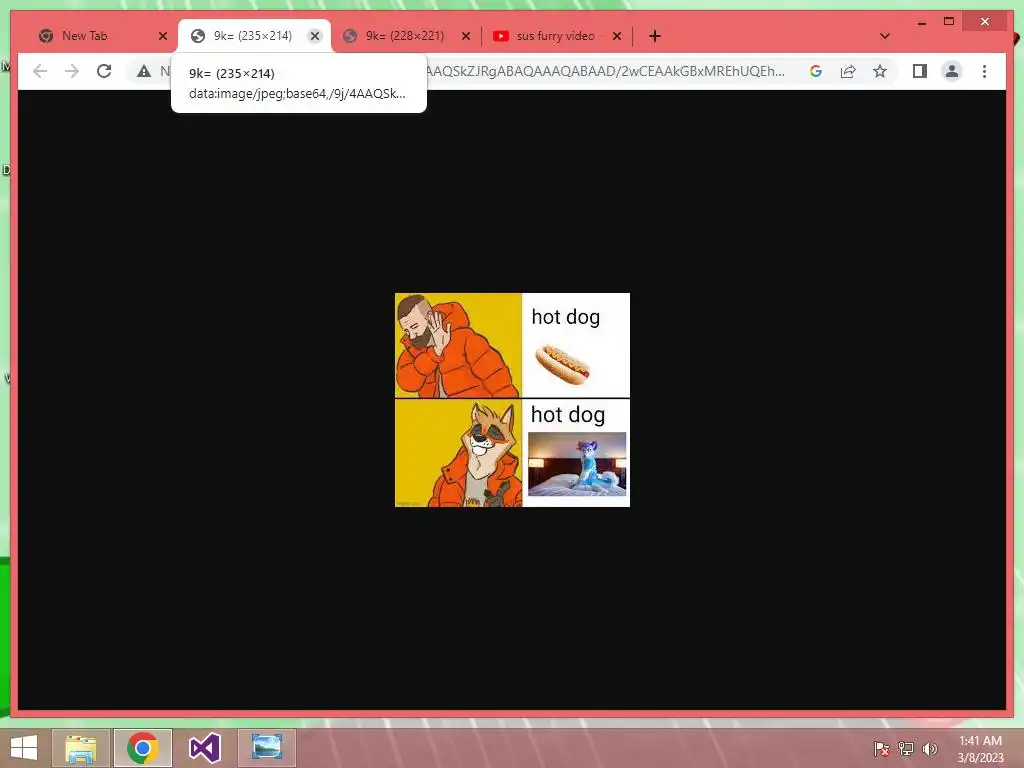The height and width of the screenshot is (768, 1024).
Task: Close the sus furry video tab
Action: pyautogui.click(x=616, y=36)
